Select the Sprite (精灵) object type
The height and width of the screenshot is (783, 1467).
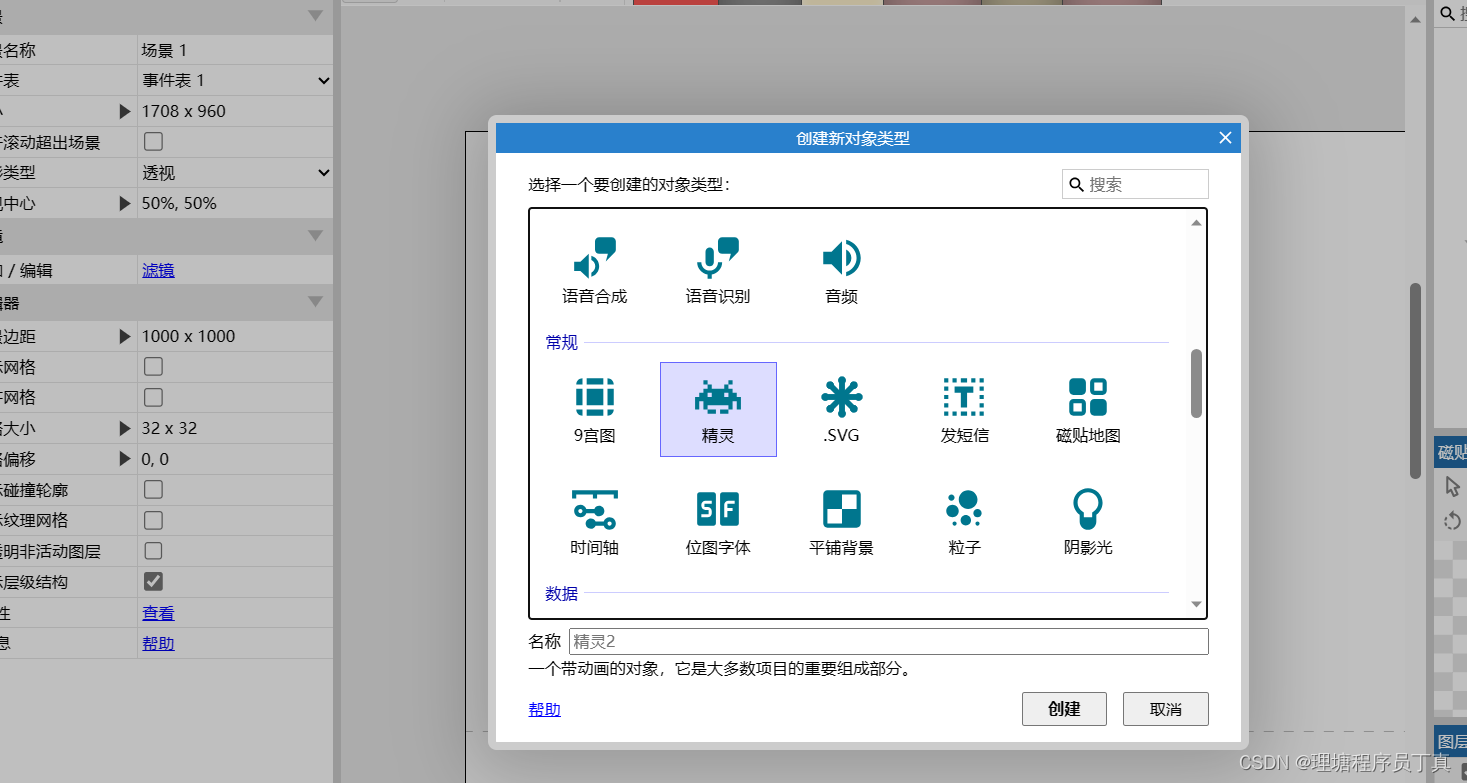(x=717, y=408)
